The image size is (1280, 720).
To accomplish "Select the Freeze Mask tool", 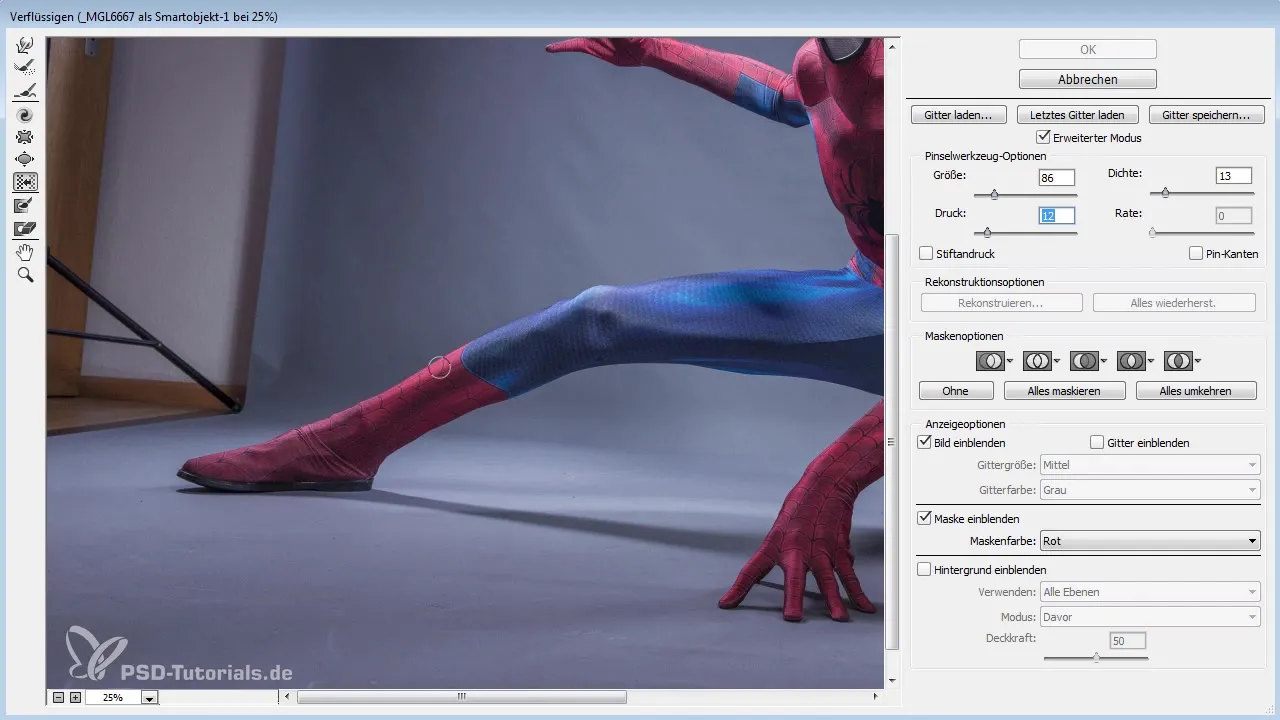I will coord(26,206).
